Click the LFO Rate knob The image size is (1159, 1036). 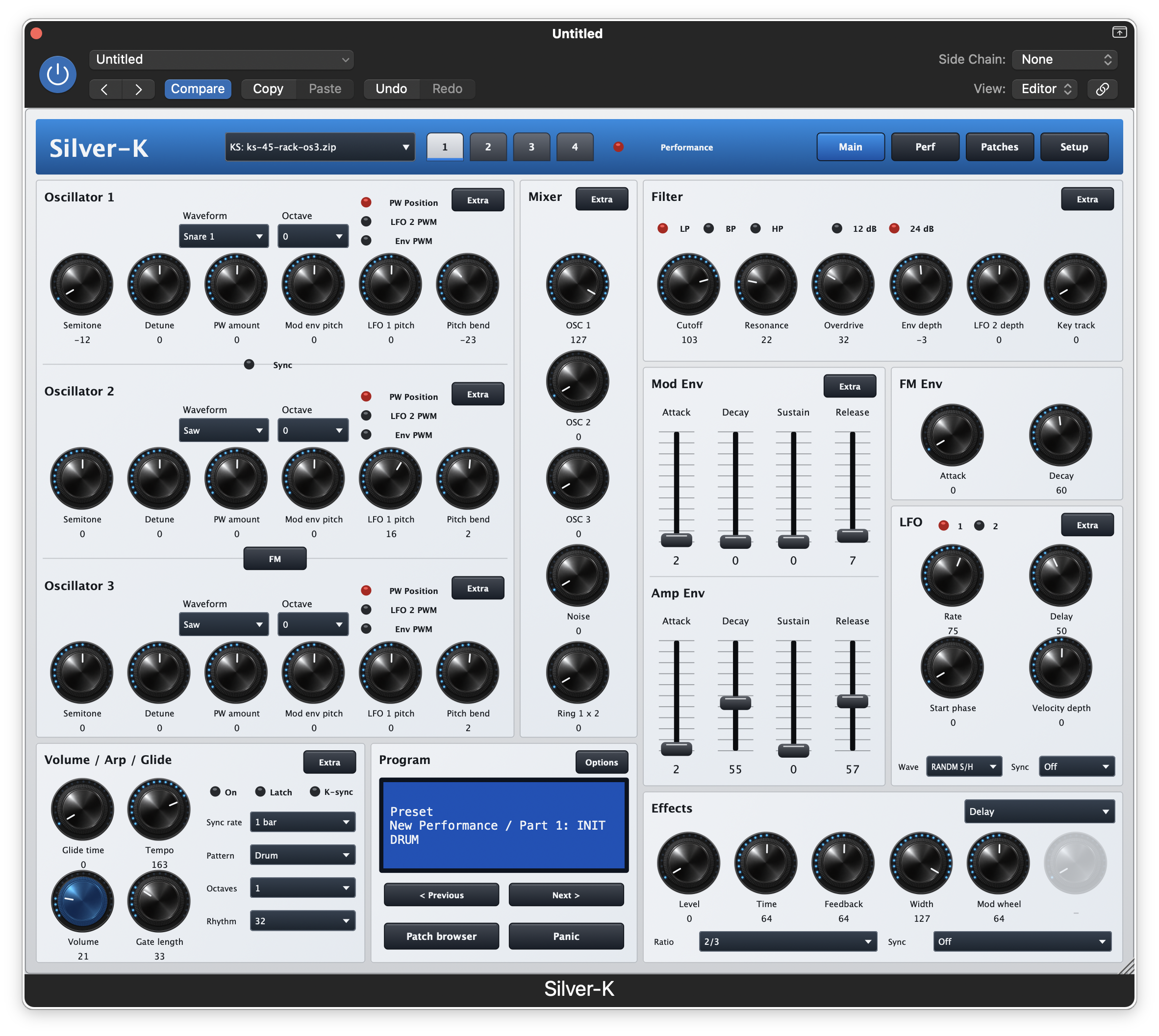click(952, 575)
